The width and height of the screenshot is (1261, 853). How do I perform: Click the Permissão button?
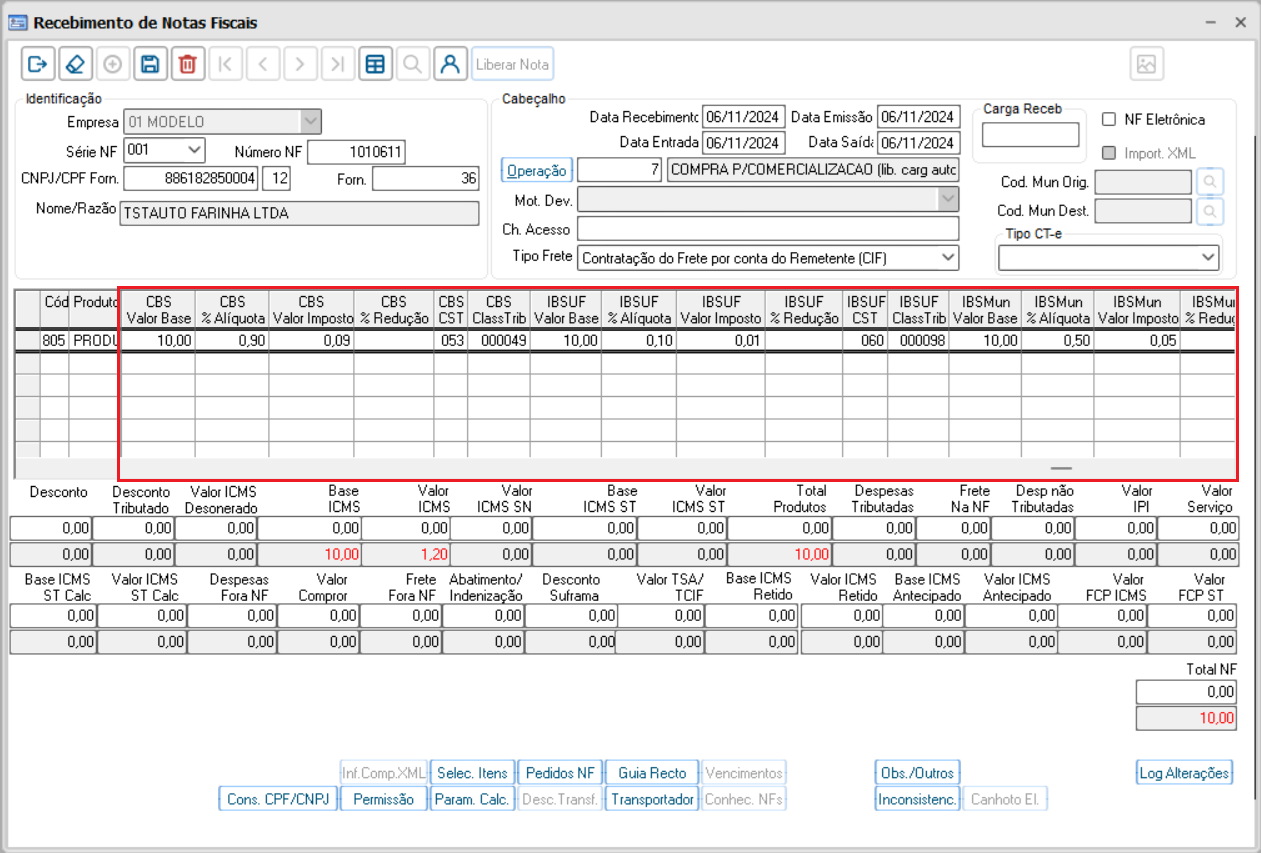click(x=384, y=799)
